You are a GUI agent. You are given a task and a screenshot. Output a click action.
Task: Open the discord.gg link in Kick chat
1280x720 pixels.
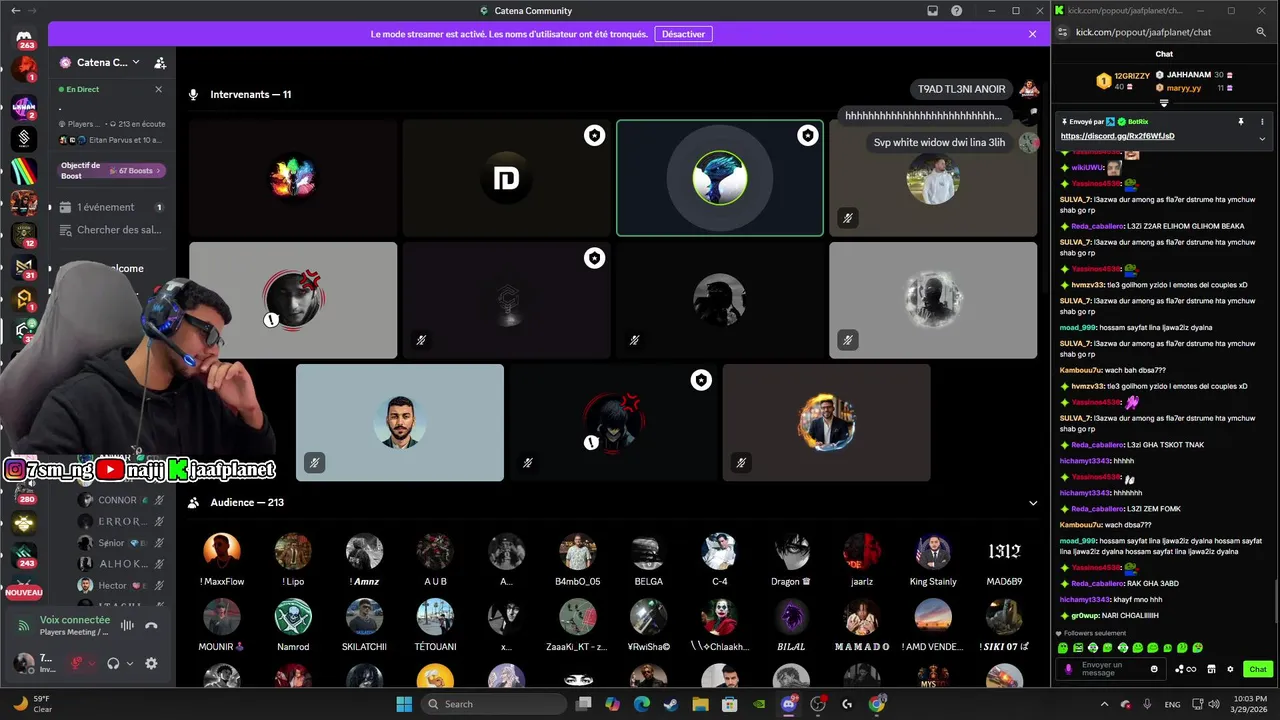[1117, 136]
